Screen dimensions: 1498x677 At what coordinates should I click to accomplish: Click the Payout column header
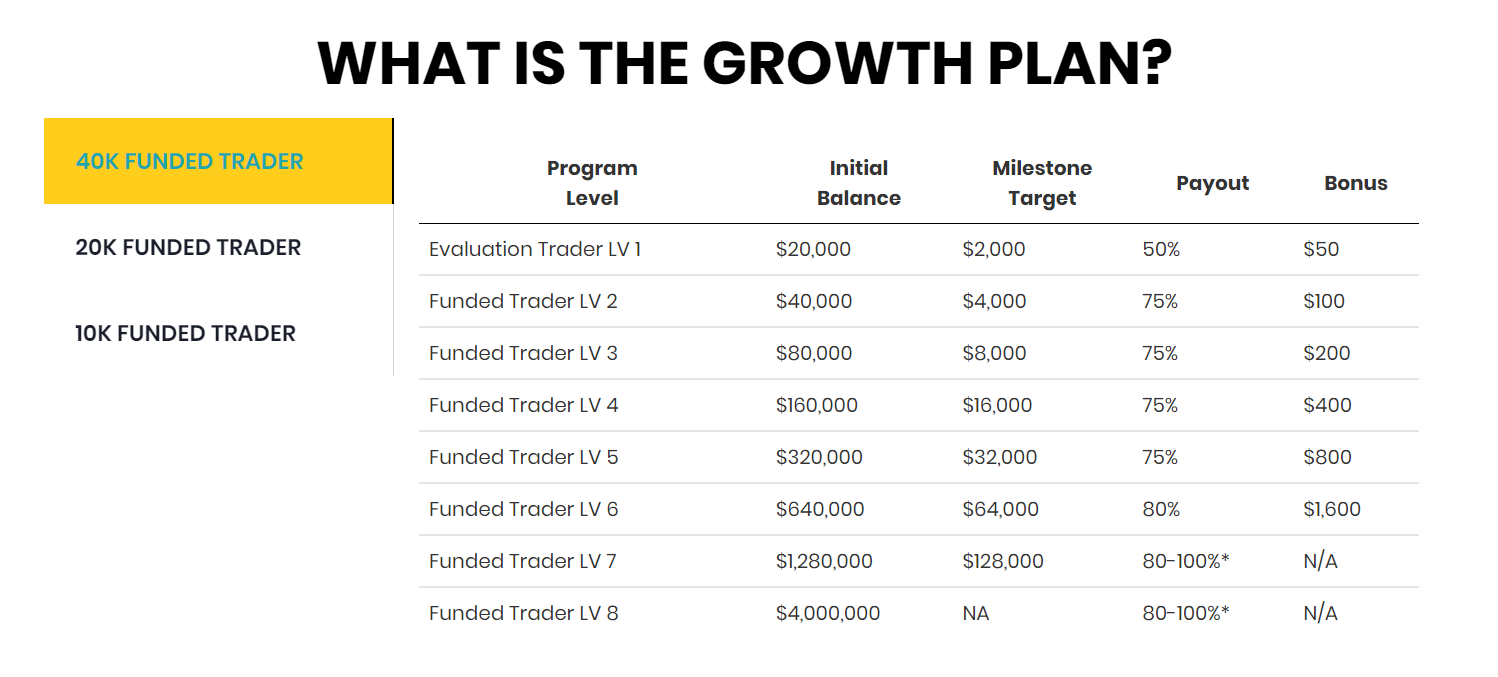1213,183
